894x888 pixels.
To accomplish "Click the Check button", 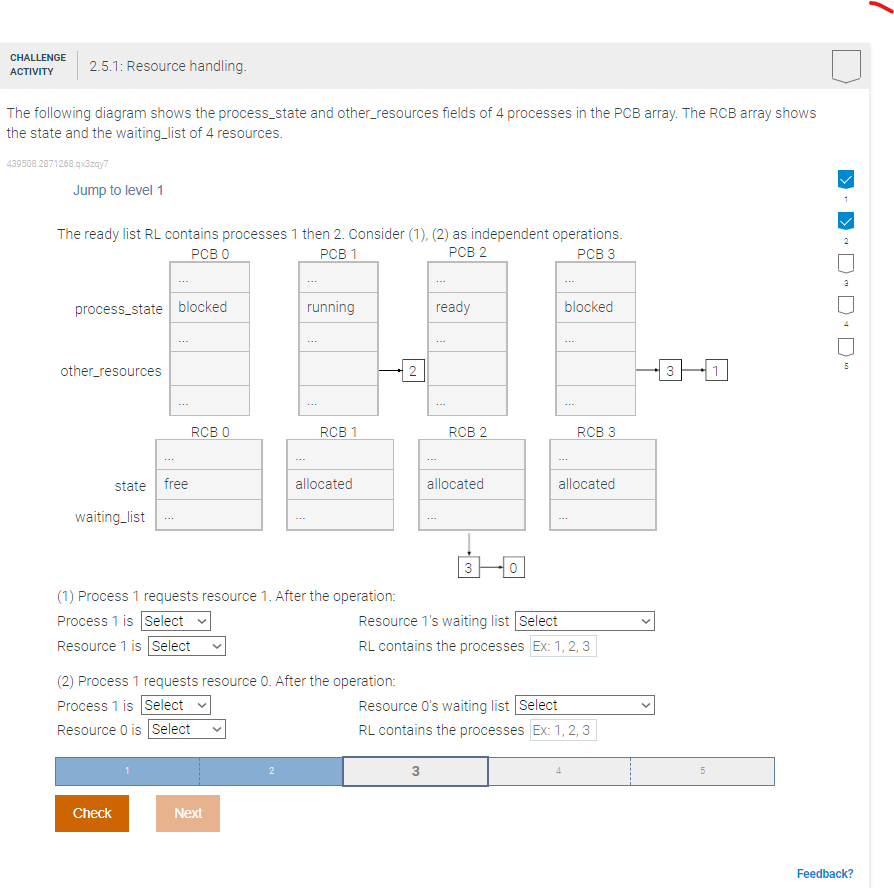I will click(91, 813).
